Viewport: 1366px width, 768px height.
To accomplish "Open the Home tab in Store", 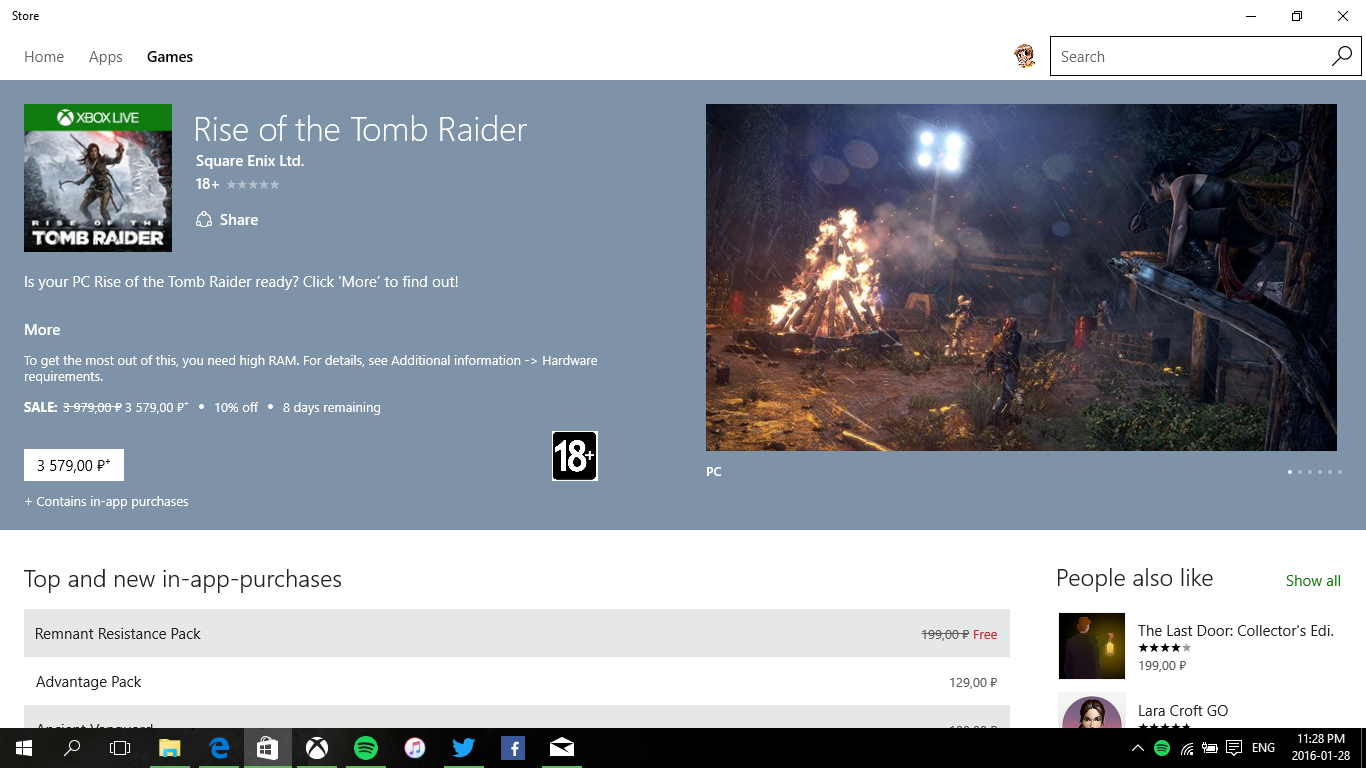I will click(x=44, y=57).
